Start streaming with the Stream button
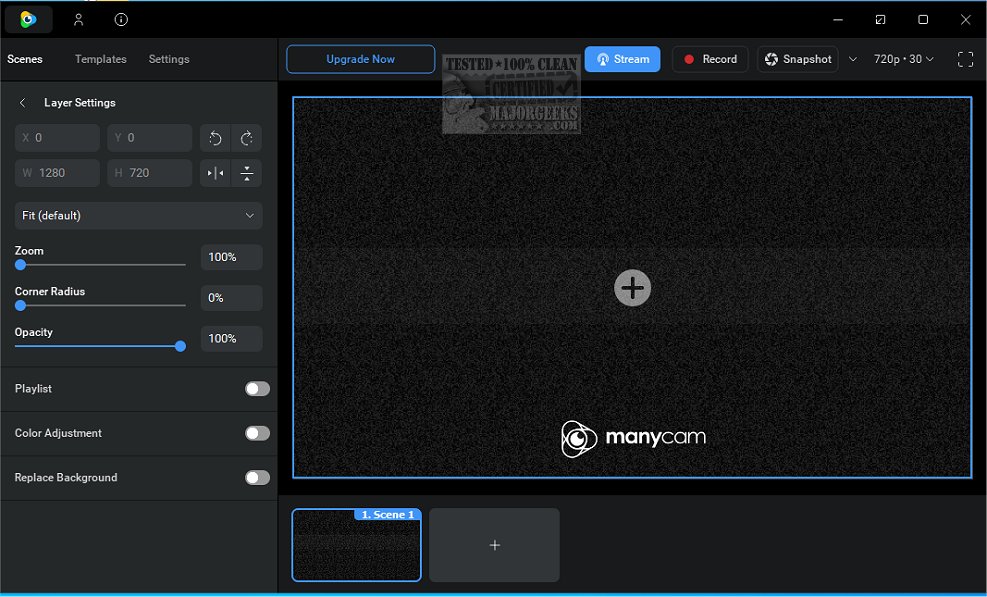The height and width of the screenshot is (597, 987). [x=622, y=59]
